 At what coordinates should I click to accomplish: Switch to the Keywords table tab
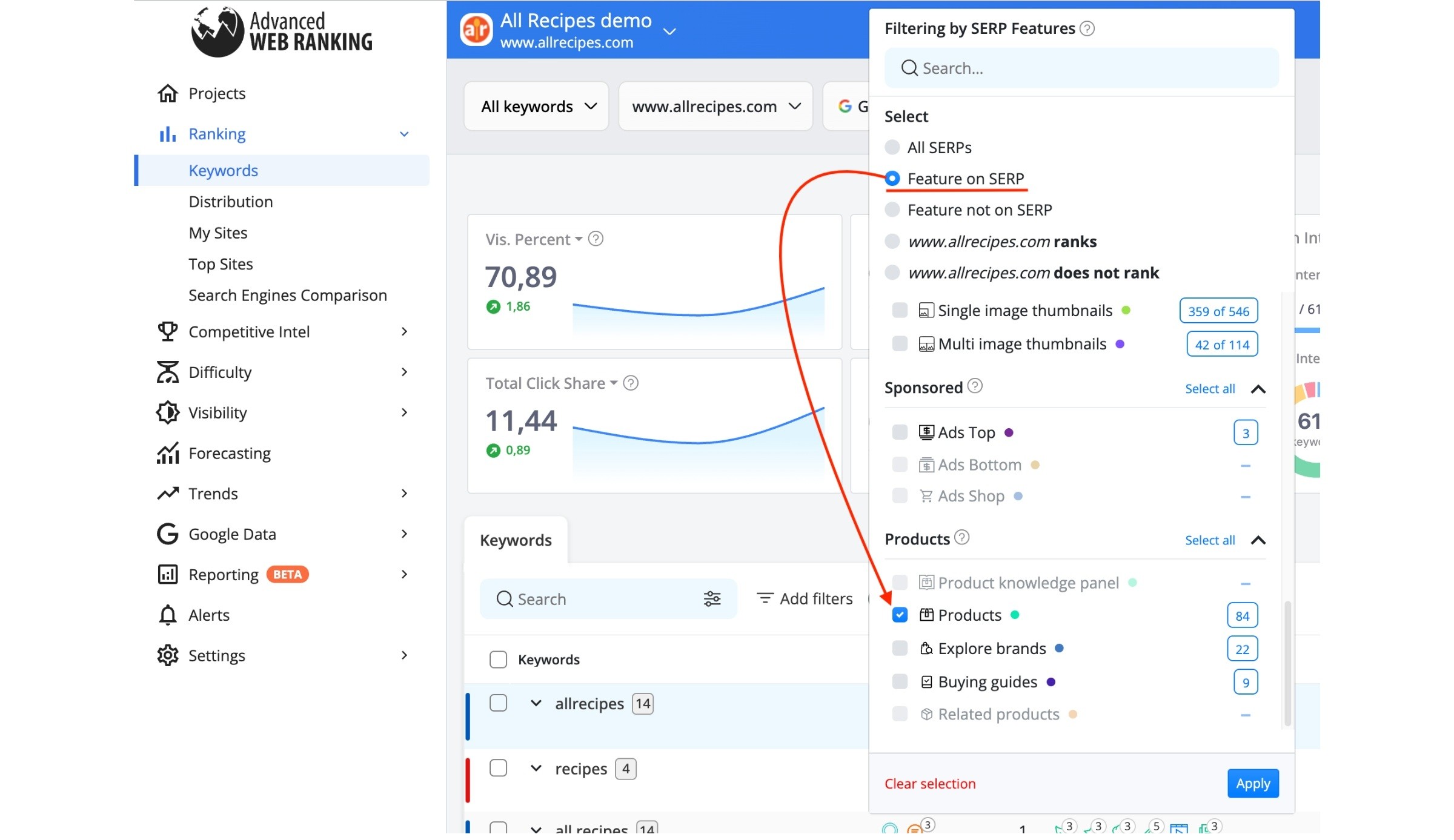click(x=516, y=541)
